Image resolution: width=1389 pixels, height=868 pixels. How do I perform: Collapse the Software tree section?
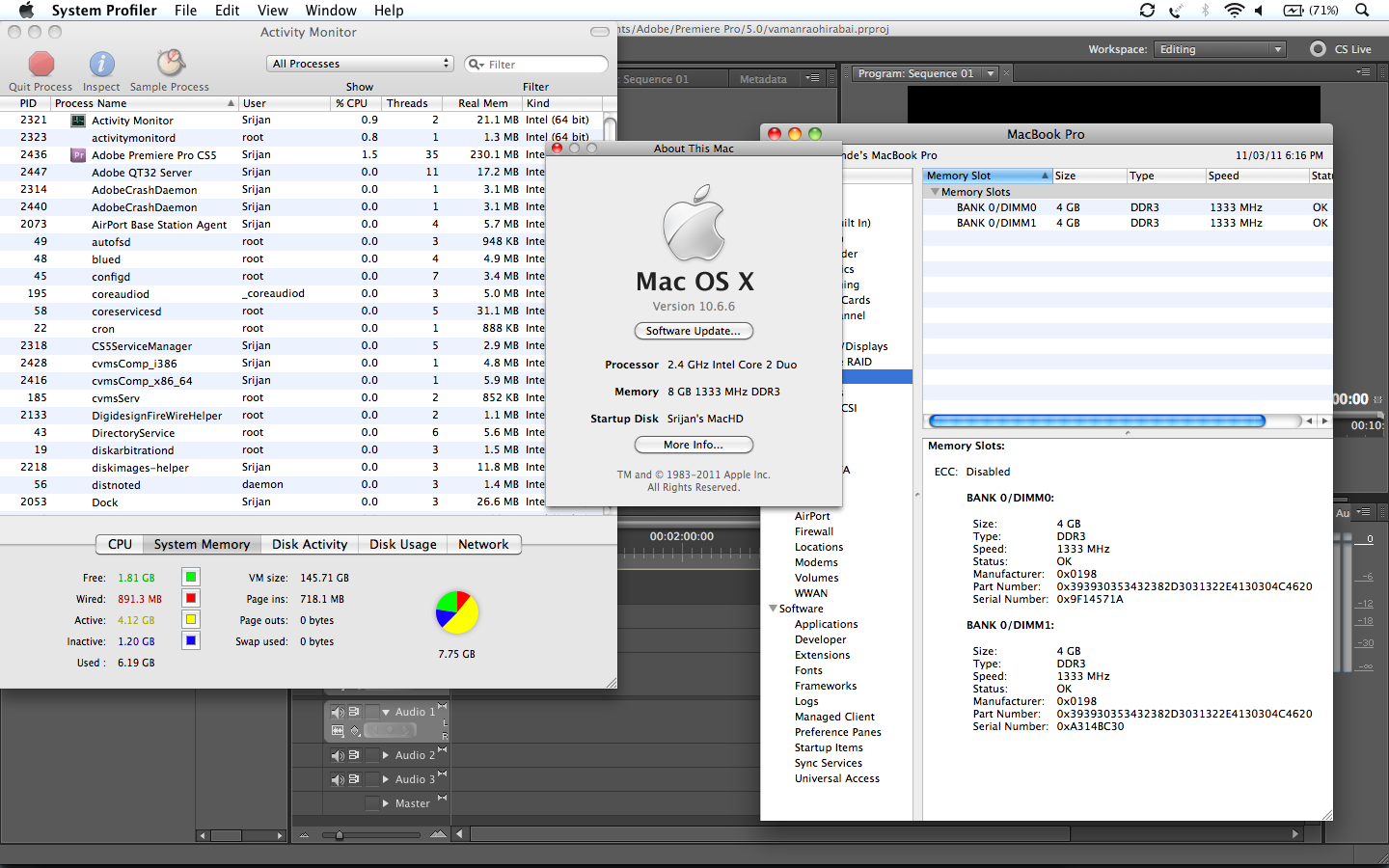coord(773,609)
